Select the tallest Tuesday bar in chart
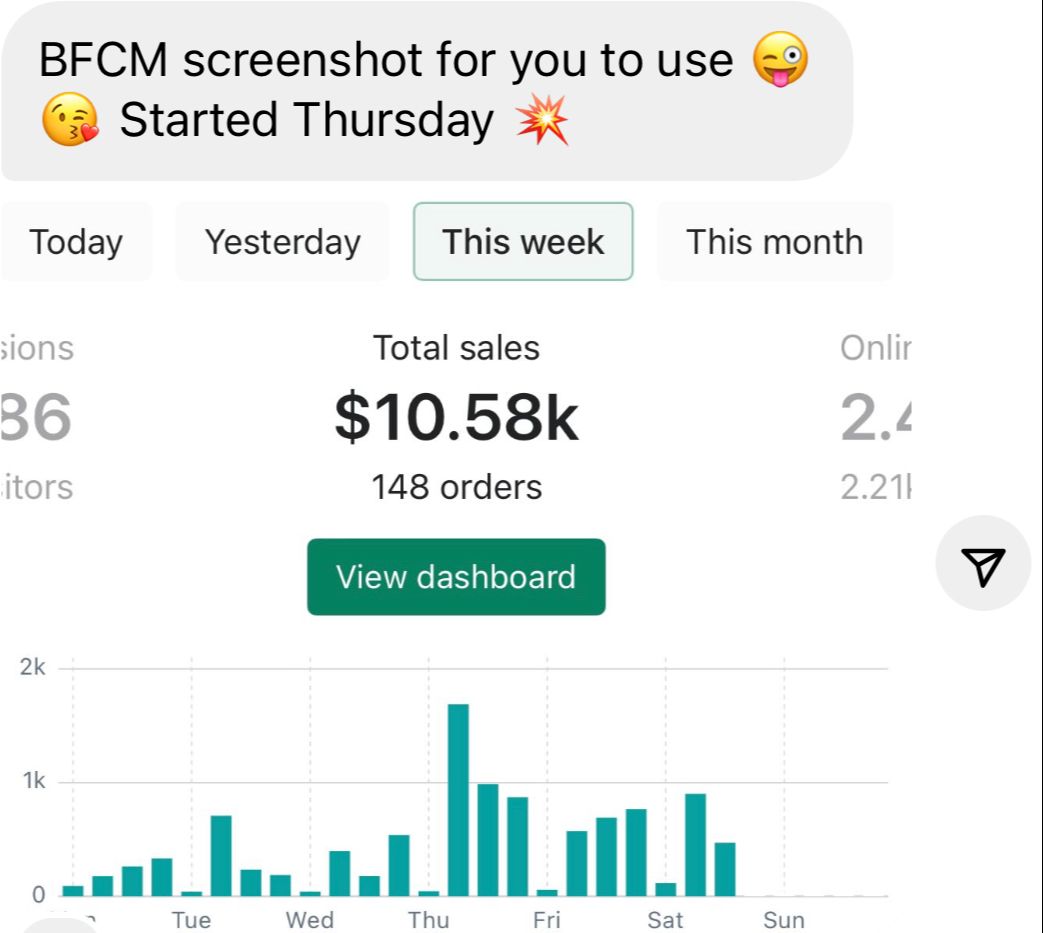 pyautogui.click(x=221, y=855)
